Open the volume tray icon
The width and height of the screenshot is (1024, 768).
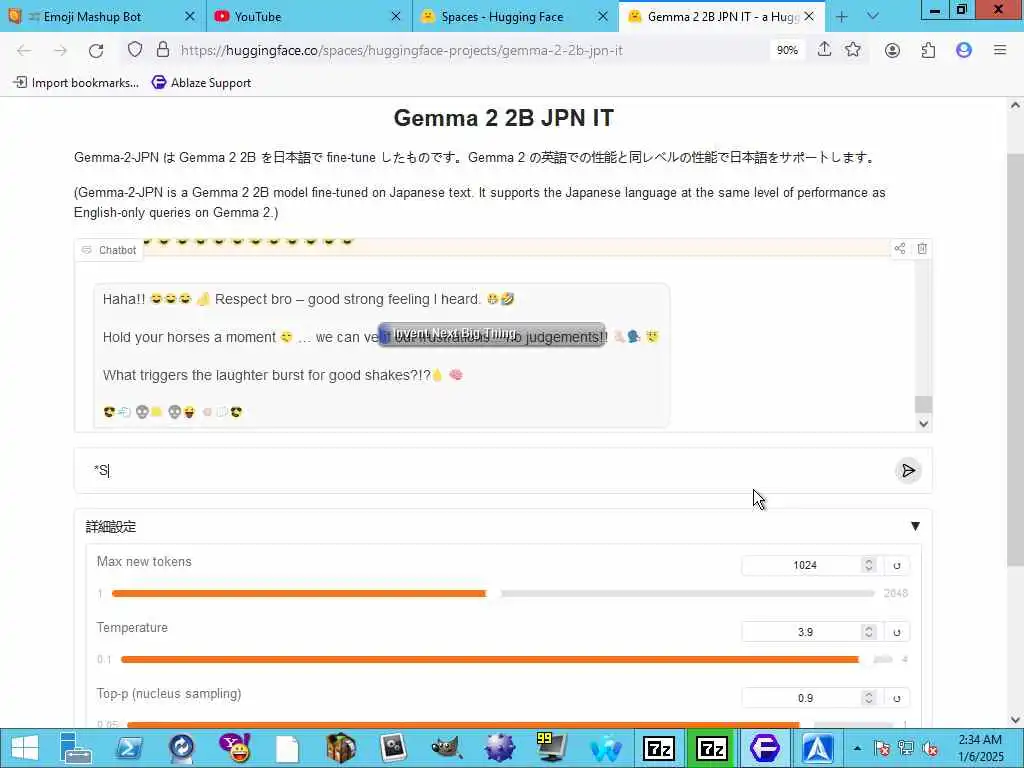(930, 748)
